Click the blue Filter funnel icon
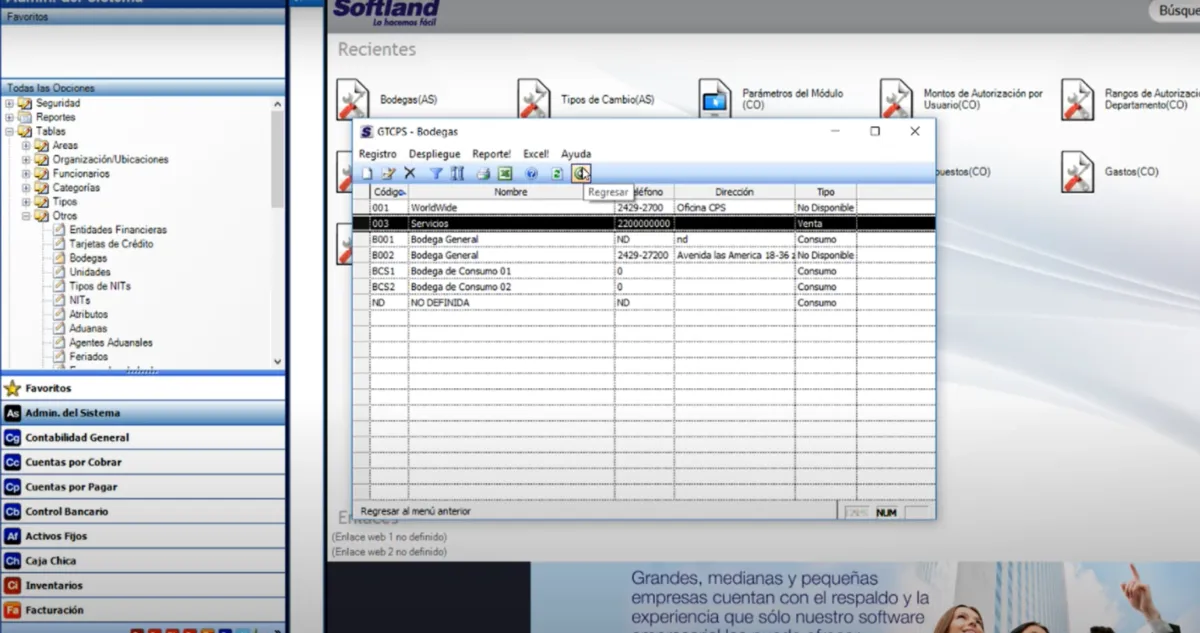 (436, 174)
